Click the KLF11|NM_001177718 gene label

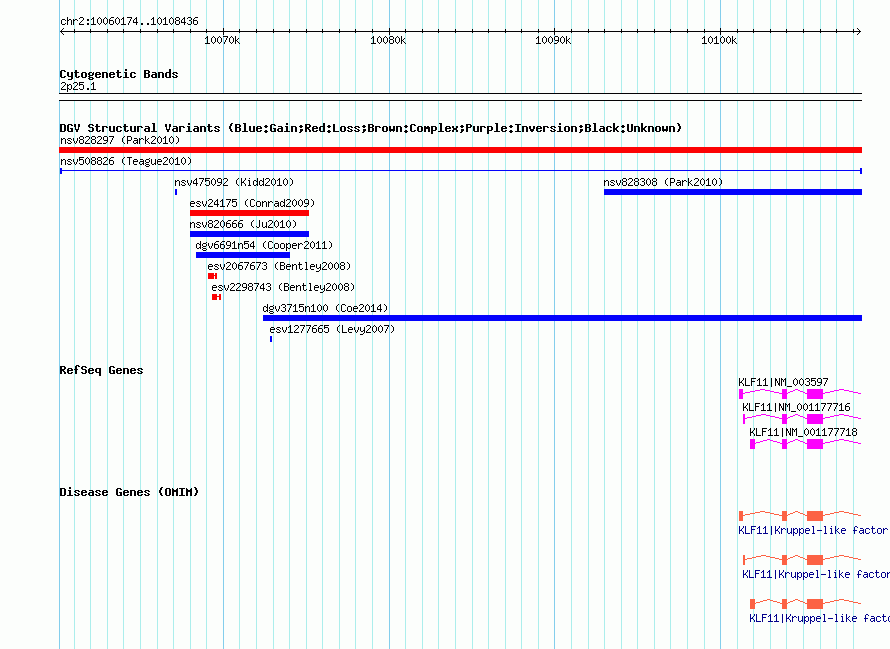[x=803, y=432]
